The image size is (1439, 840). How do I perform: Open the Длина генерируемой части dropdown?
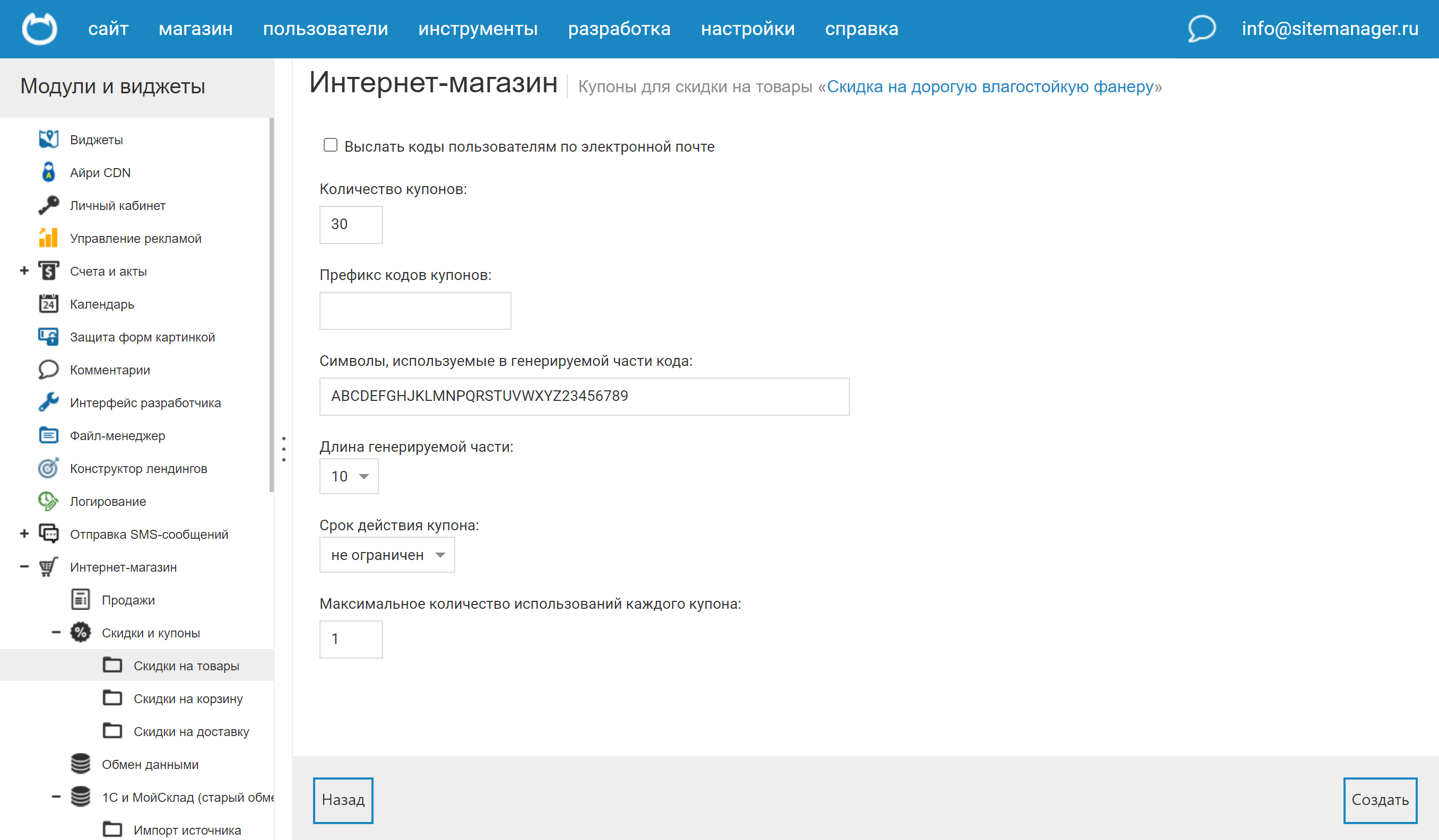point(348,476)
